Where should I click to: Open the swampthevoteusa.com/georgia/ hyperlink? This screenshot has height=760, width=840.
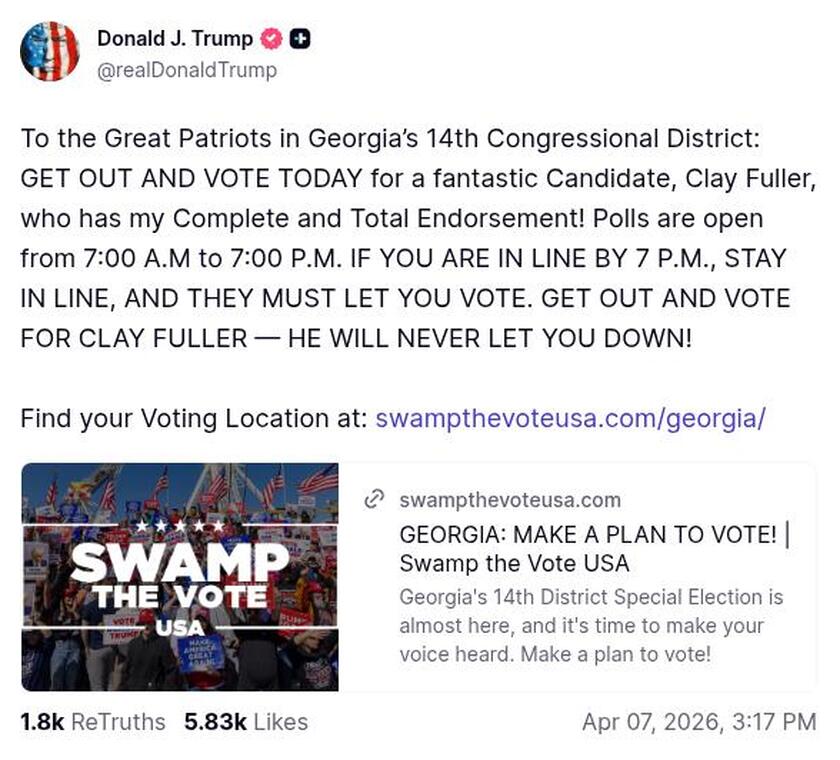(x=570, y=419)
